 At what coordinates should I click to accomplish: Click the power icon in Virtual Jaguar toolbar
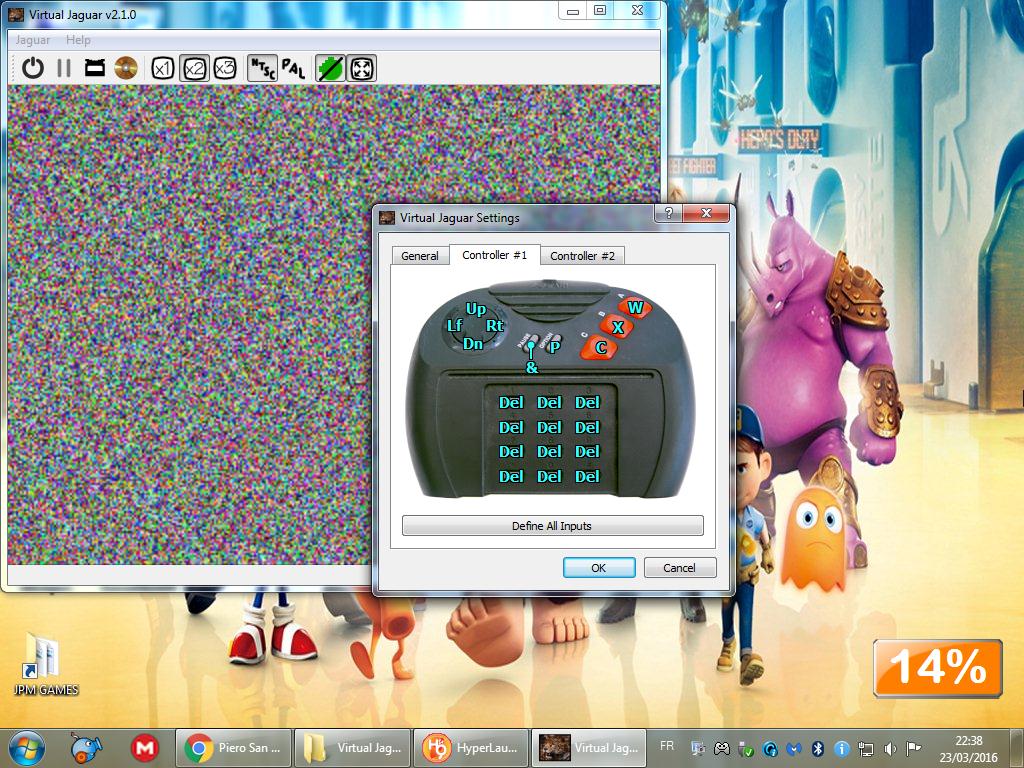click(32, 68)
